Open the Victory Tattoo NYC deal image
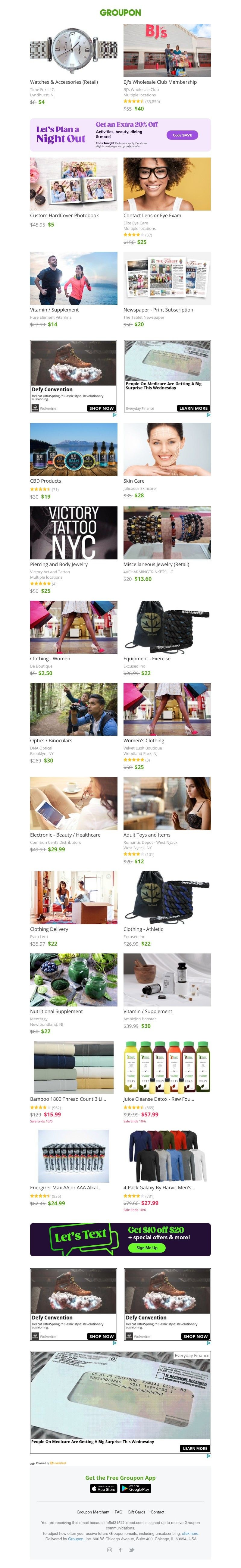 click(74, 532)
